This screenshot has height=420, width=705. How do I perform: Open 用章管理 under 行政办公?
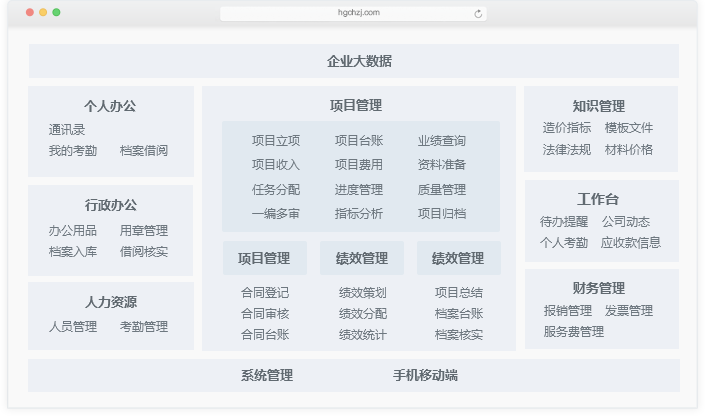point(143,231)
